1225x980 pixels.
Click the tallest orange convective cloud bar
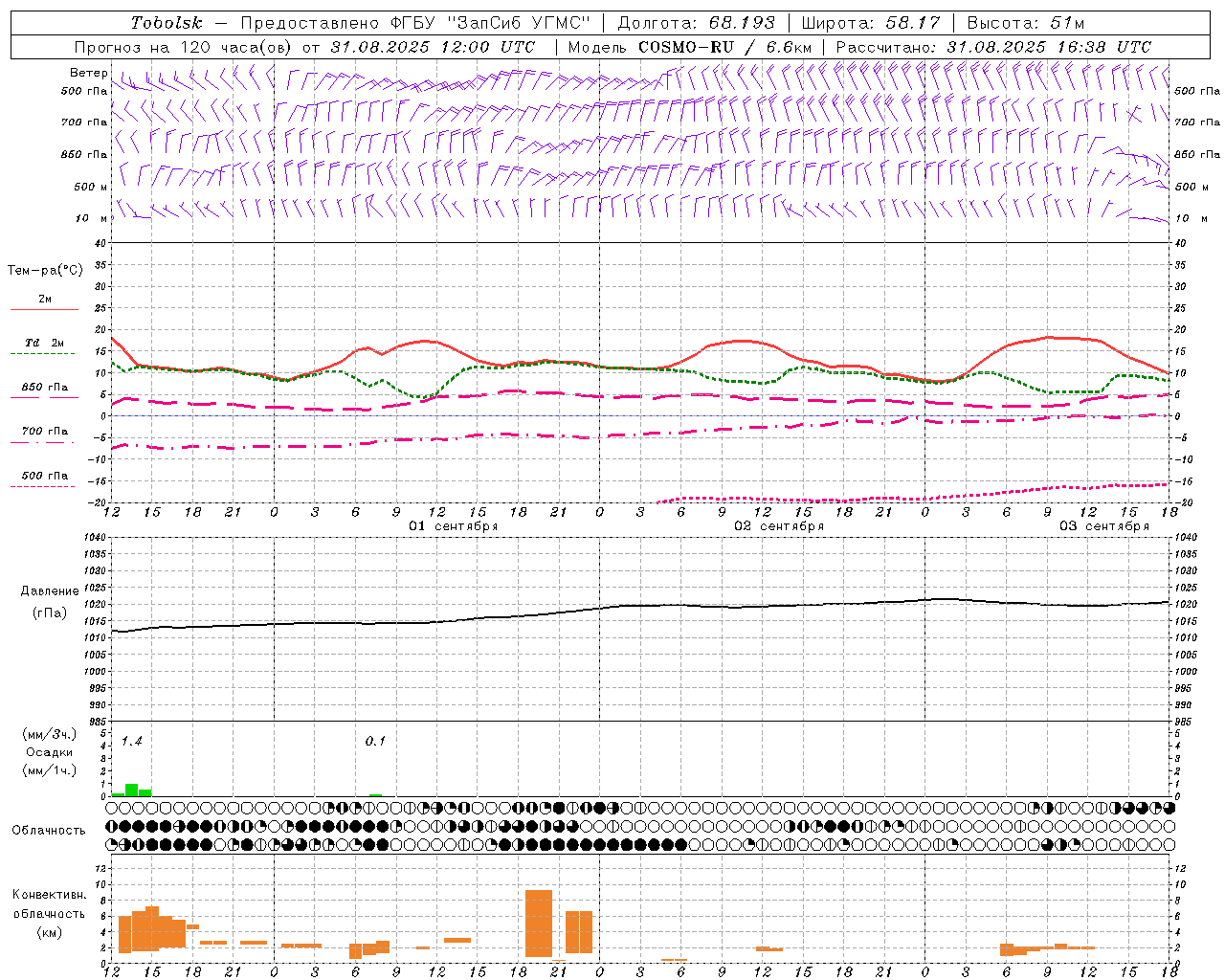coord(539,924)
